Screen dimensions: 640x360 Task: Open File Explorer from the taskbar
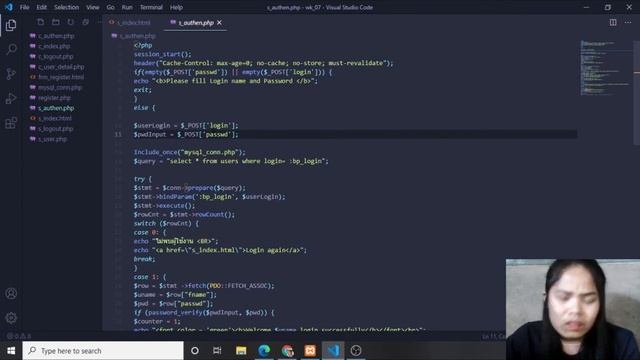241,351
